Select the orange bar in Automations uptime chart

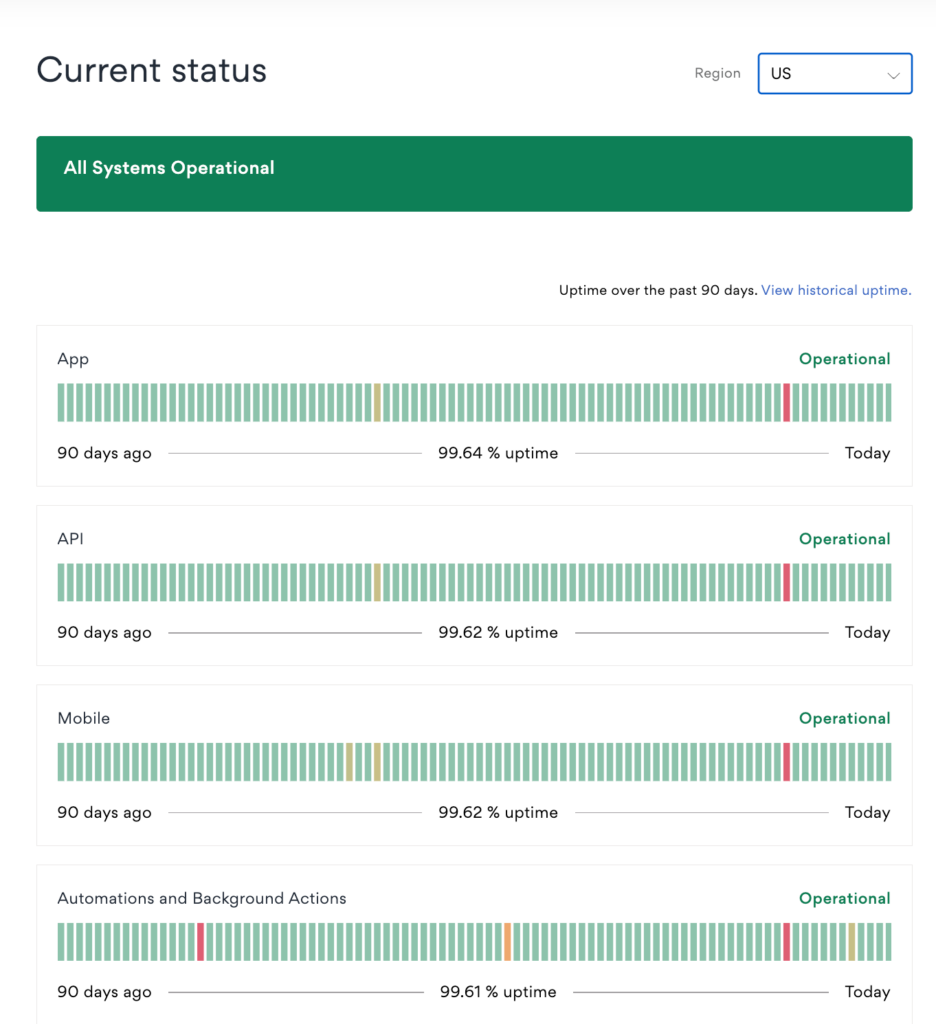click(510, 941)
